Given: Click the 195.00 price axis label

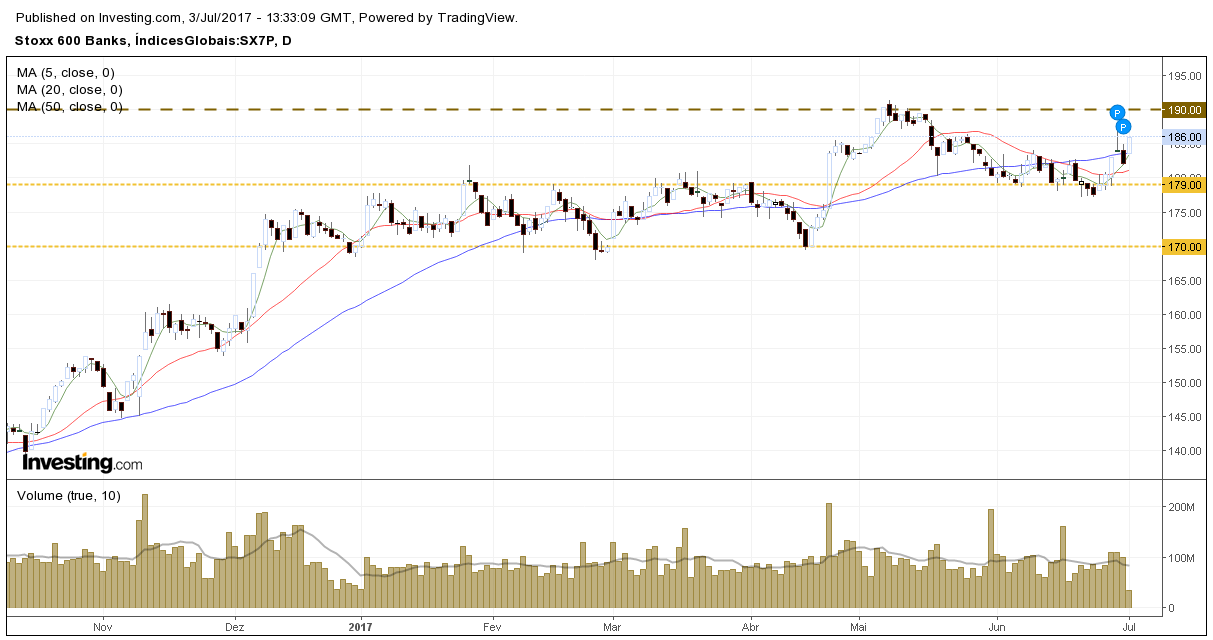Looking at the screenshot, I should click(1187, 76).
